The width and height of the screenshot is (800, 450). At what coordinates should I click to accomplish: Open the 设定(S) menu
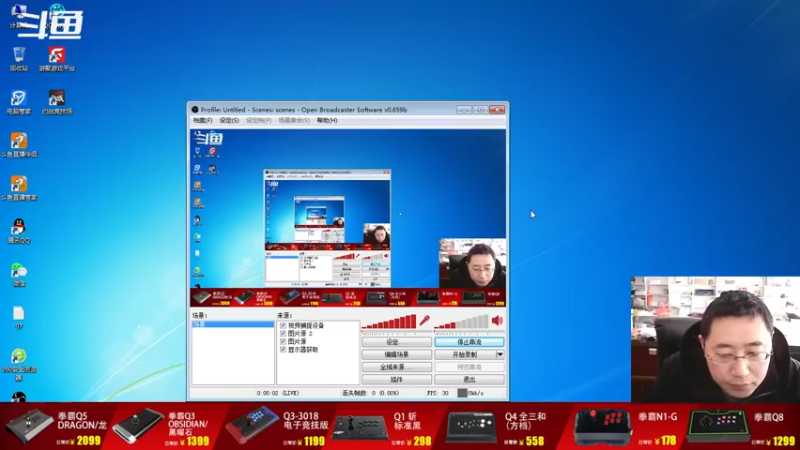pyautogui.click(x=229, y=120)
